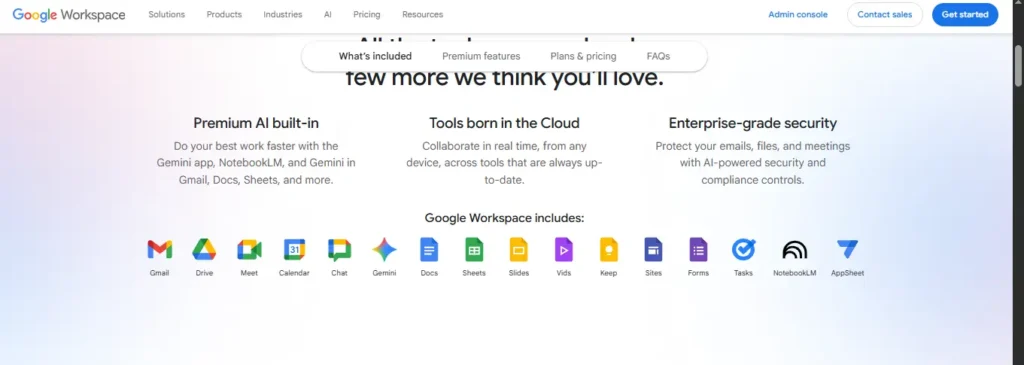The height and width of the screenshot is (365, 1024).
Task: Select the Sites app icon
Action: coord(653,249)
